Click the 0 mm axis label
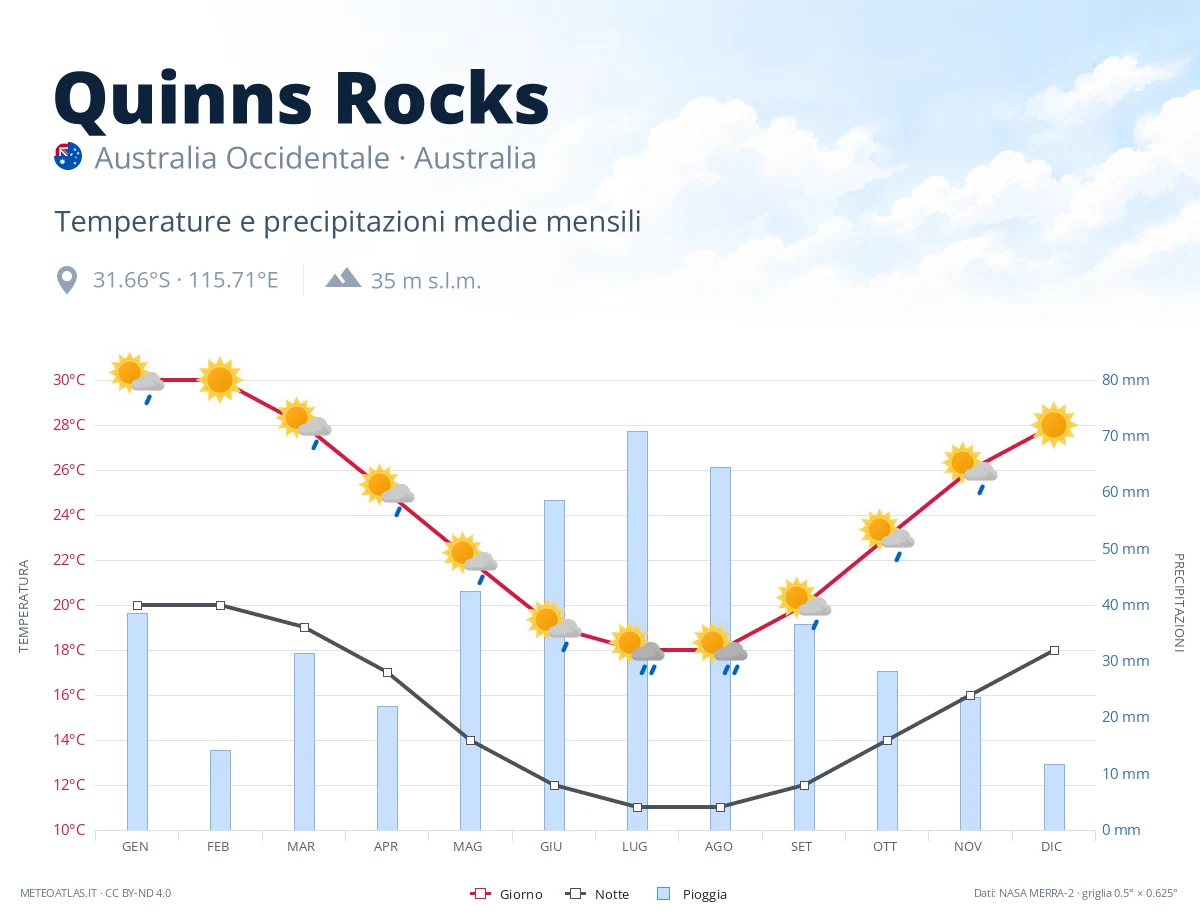Image resolution: width=1200 pixels, height=920 pixels. 1121,830
